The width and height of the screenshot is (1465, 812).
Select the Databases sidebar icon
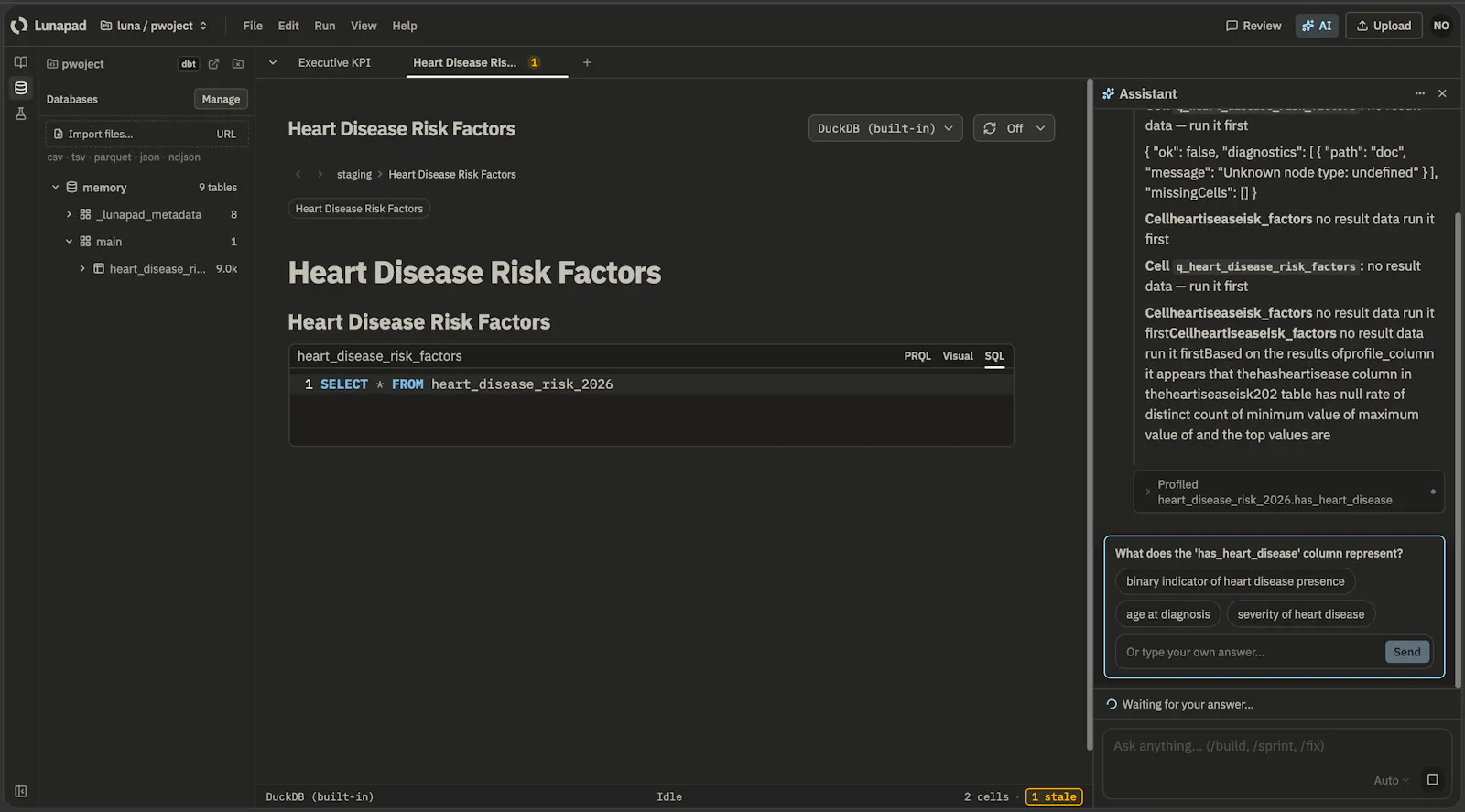(x=20, y=88)
